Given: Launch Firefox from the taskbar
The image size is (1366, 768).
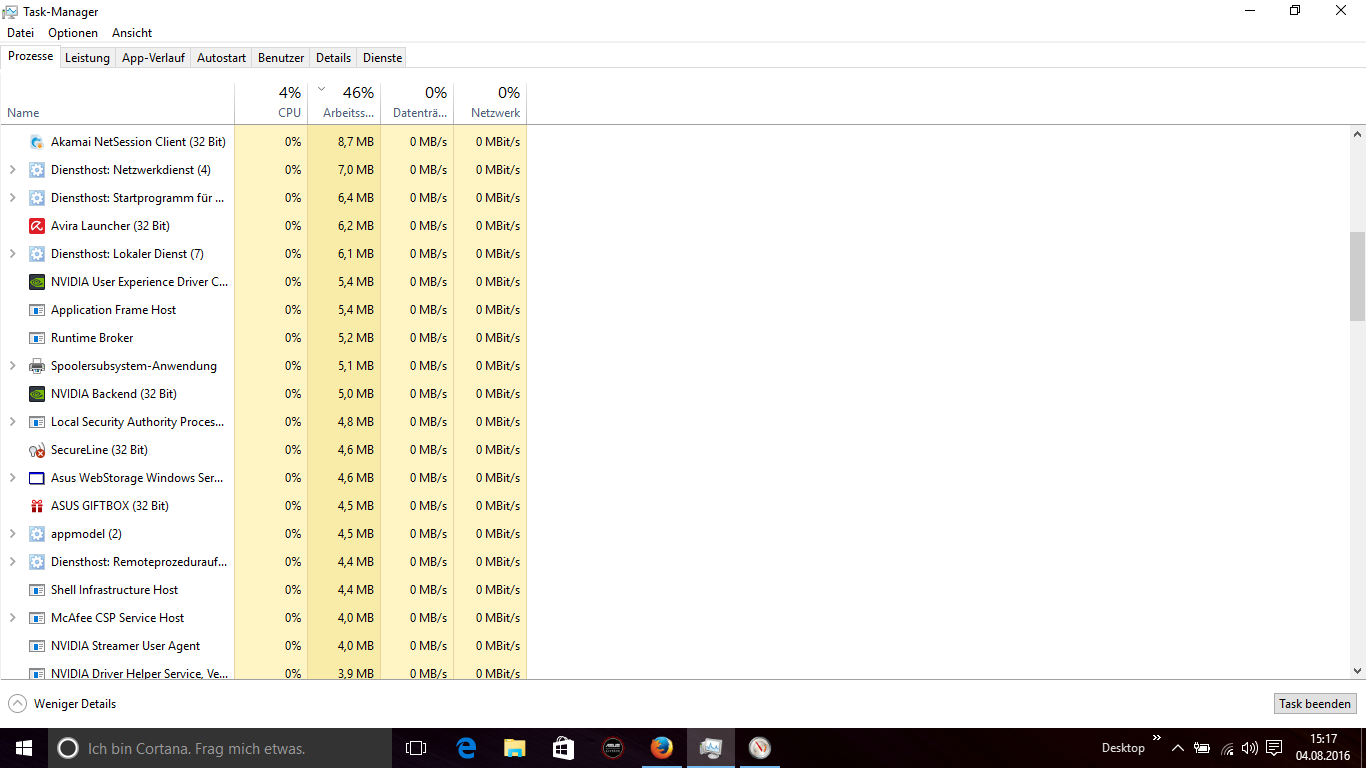Looking at the screenshot, I should (x=661, y=748).
